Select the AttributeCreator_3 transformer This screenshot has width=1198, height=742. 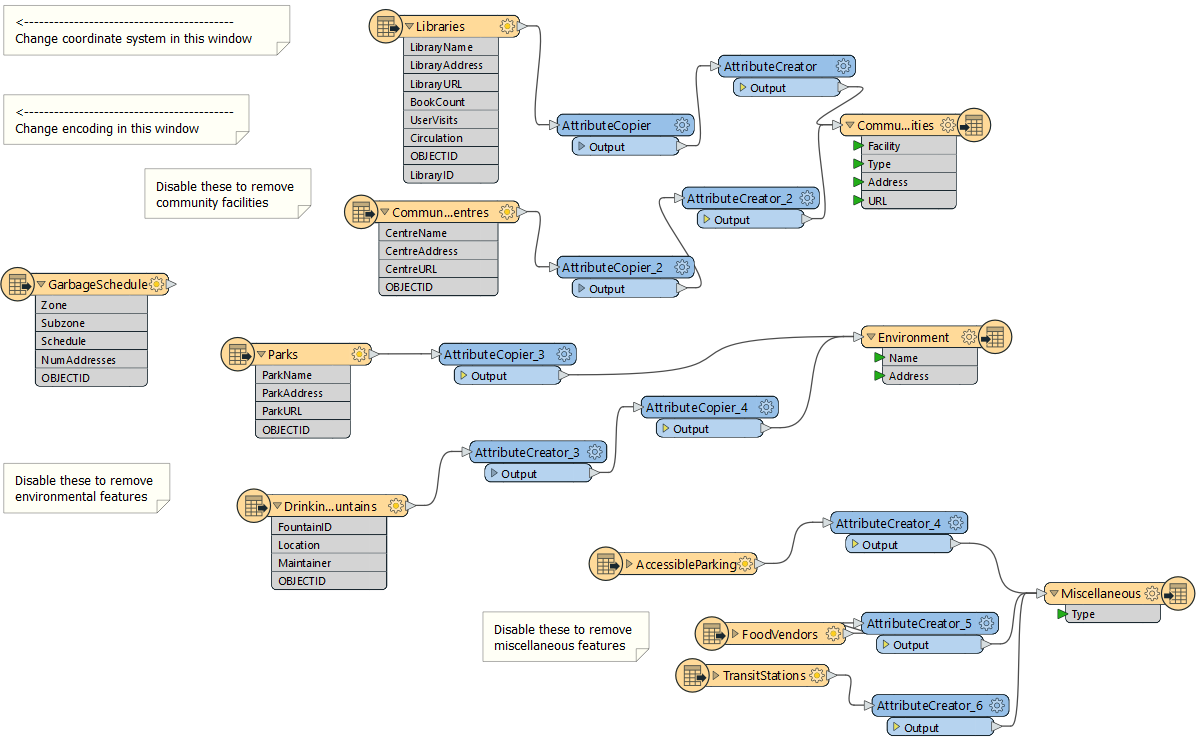(x=527, y=453)
